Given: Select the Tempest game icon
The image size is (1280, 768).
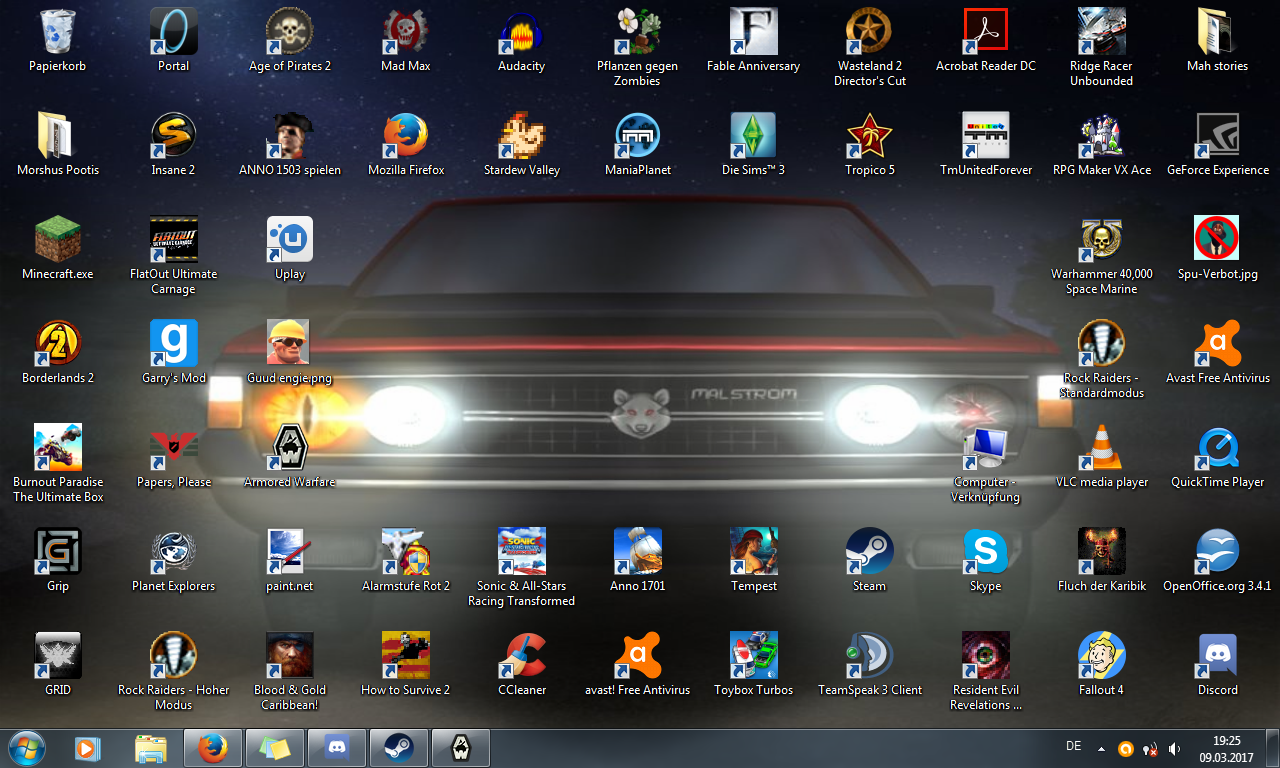Looking at the screenshot, I should [754, 552].
